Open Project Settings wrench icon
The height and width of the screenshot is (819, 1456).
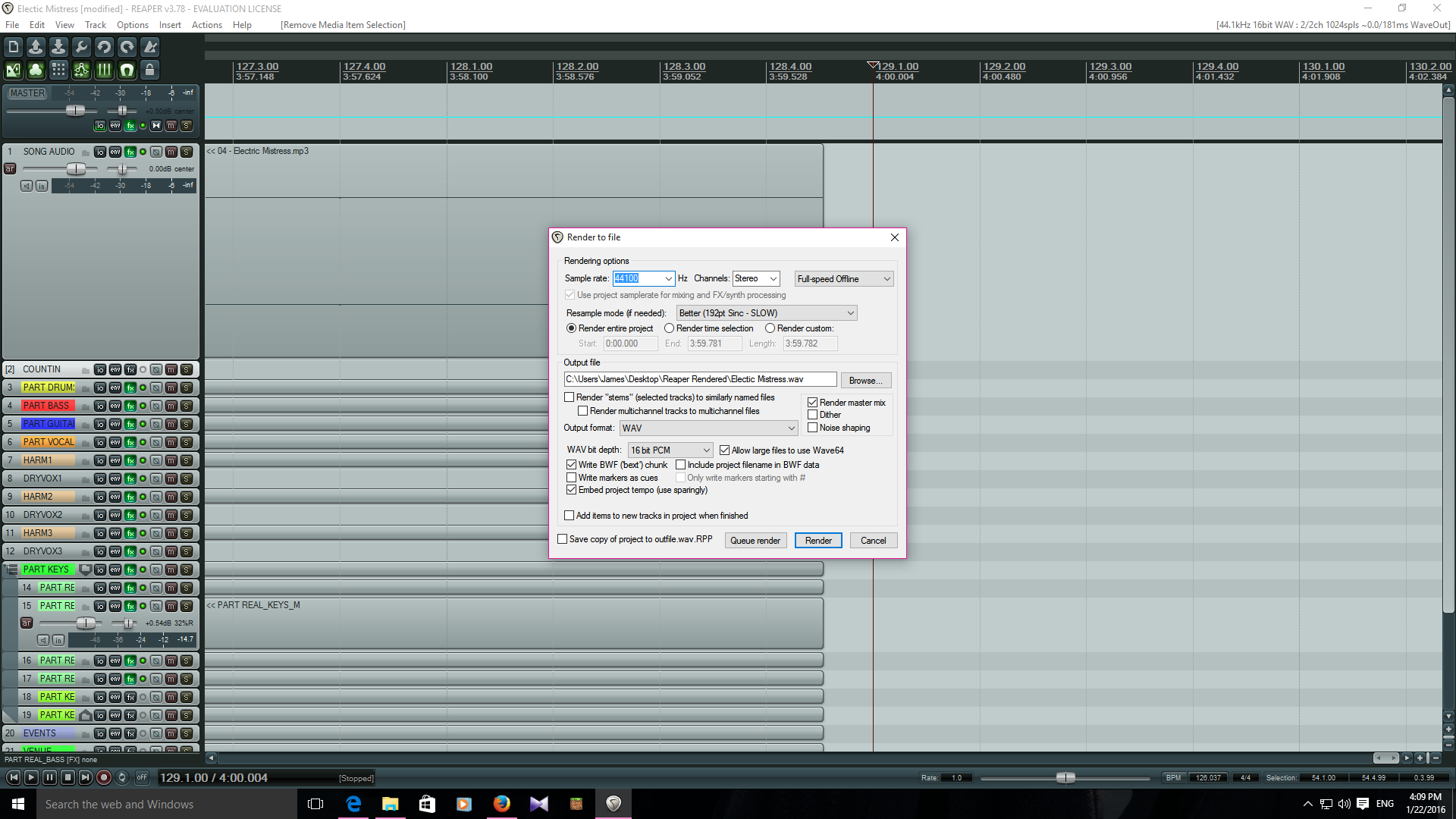[x=82, y=47]
